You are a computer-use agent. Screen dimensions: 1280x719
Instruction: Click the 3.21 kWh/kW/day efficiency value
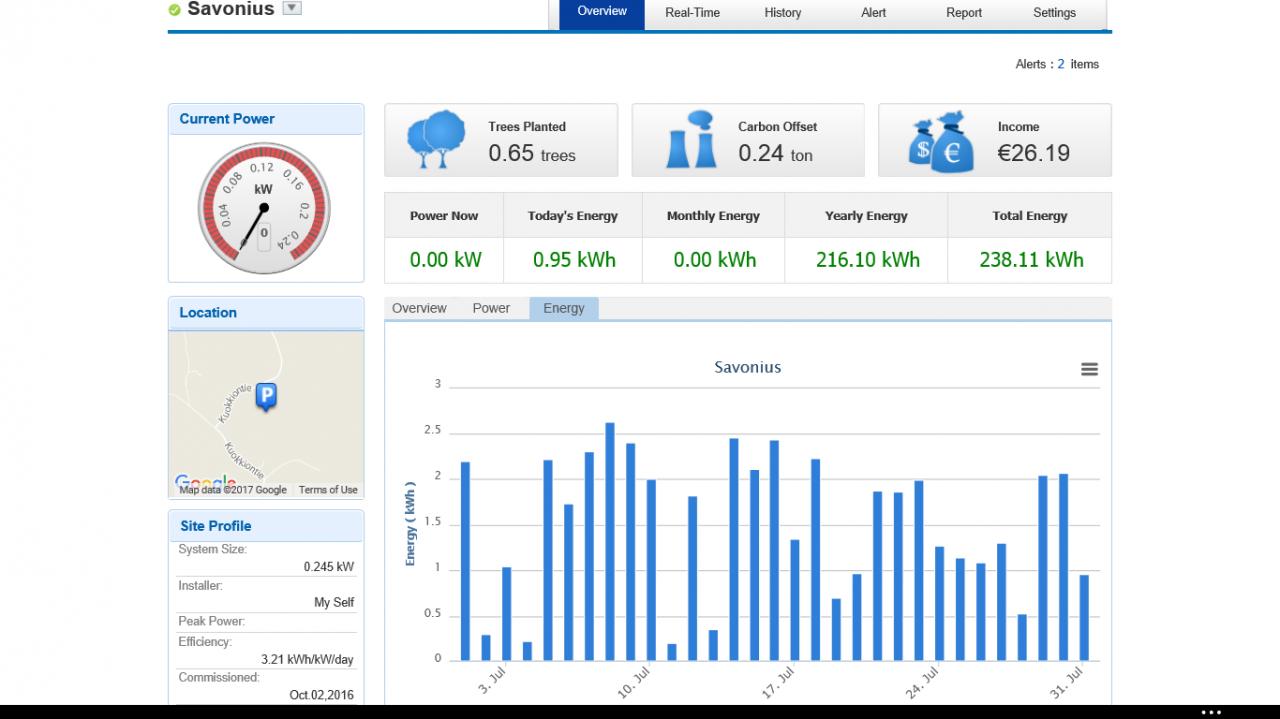[x=307, y=660]
